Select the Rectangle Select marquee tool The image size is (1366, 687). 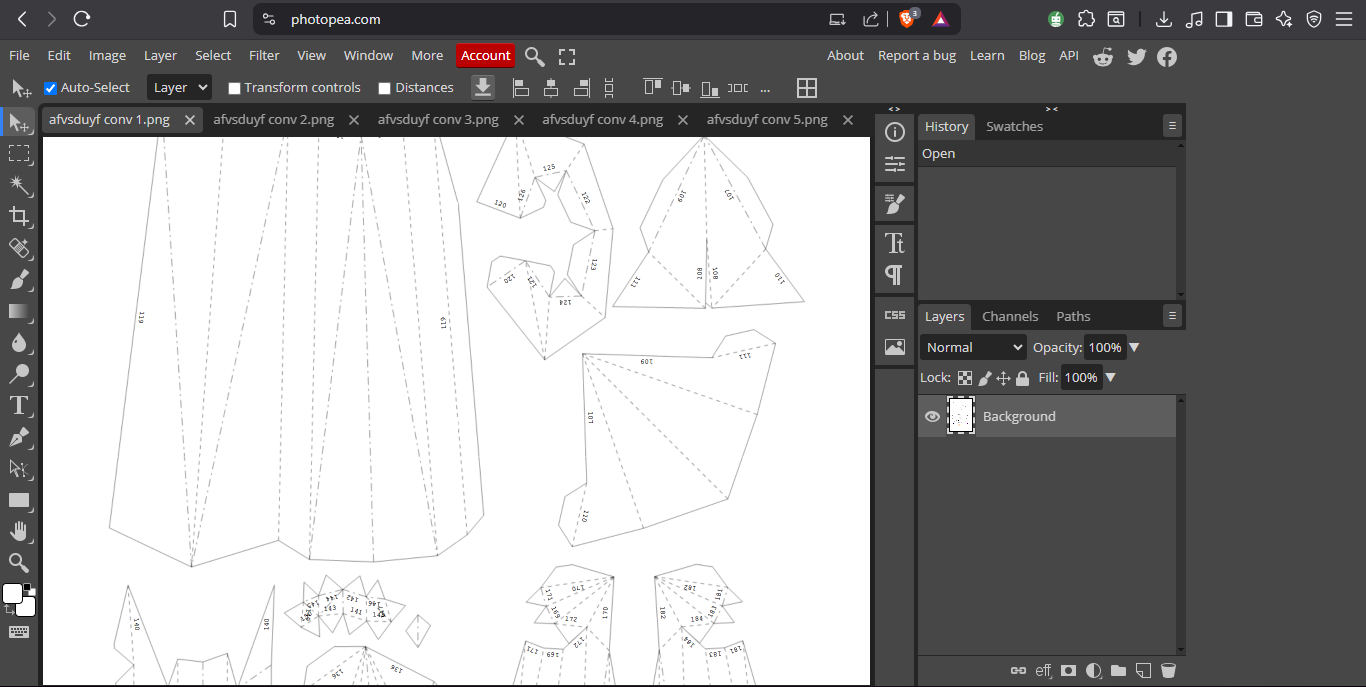19,154
